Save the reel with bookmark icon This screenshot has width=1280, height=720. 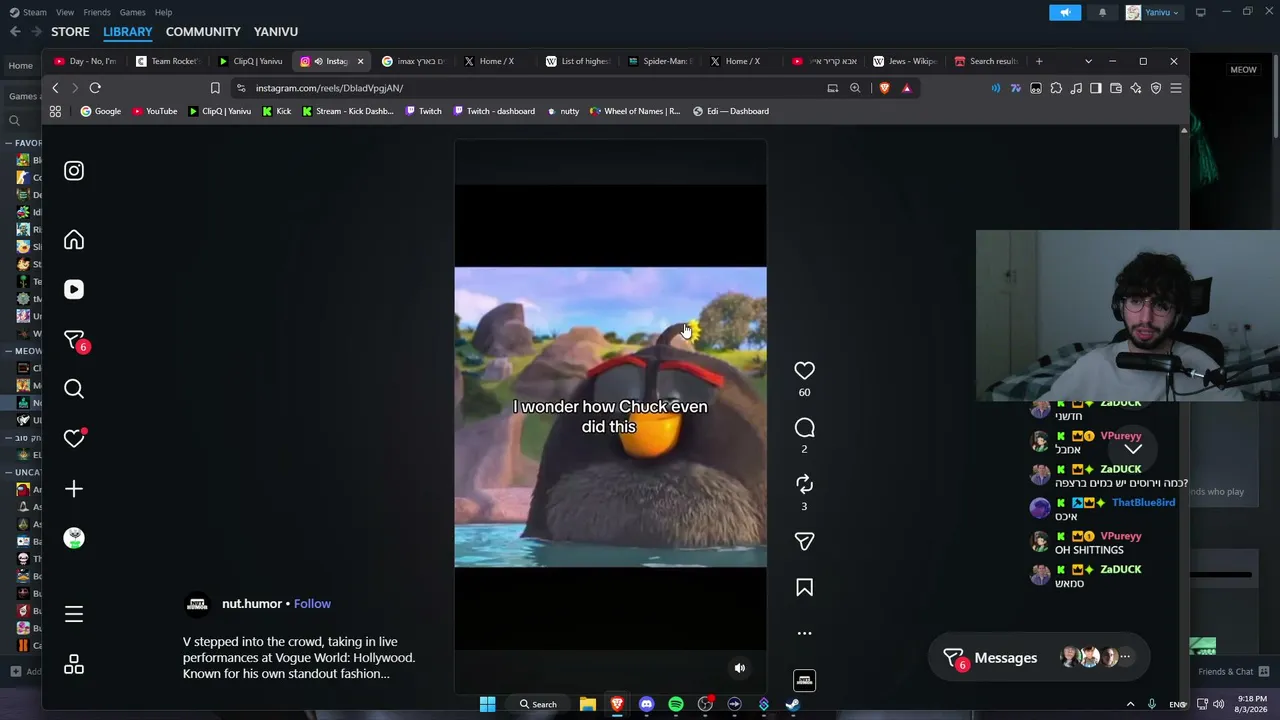click(804, 588)
